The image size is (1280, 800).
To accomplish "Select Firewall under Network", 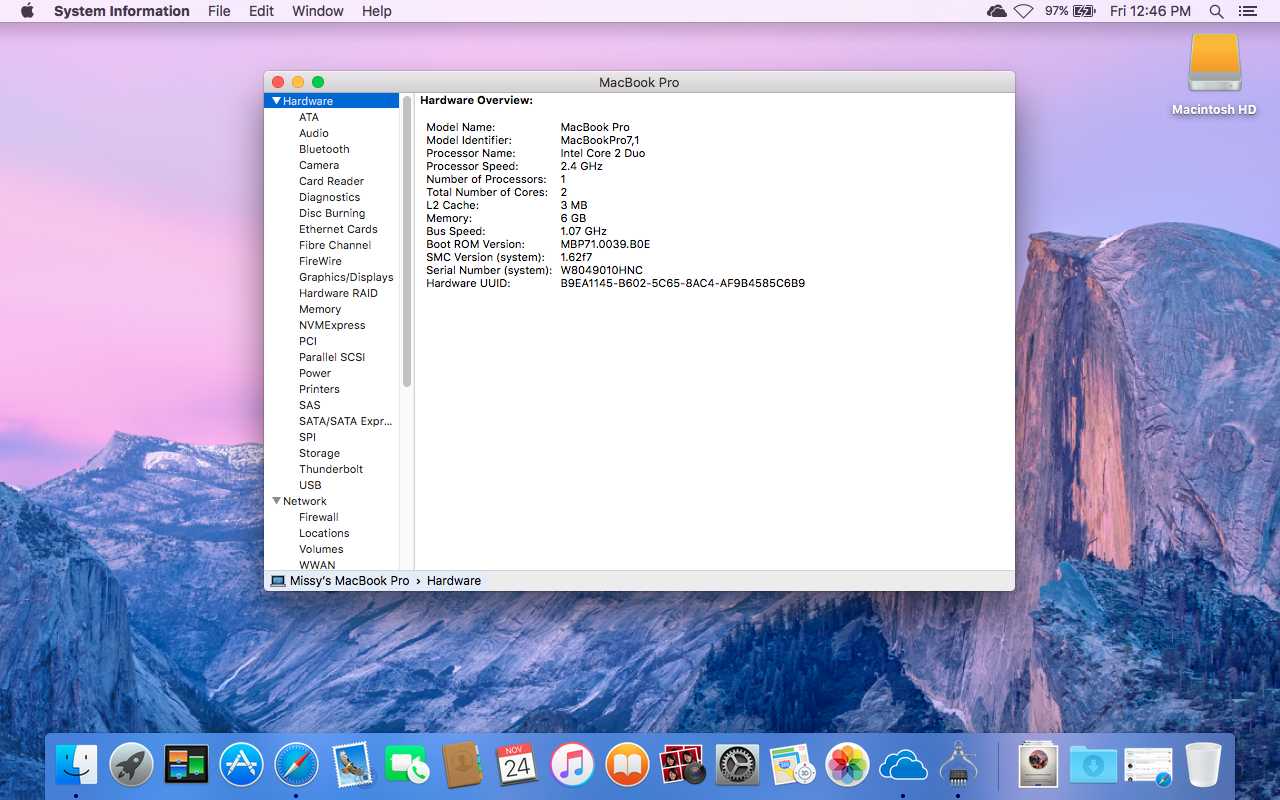I will point(319,517).
